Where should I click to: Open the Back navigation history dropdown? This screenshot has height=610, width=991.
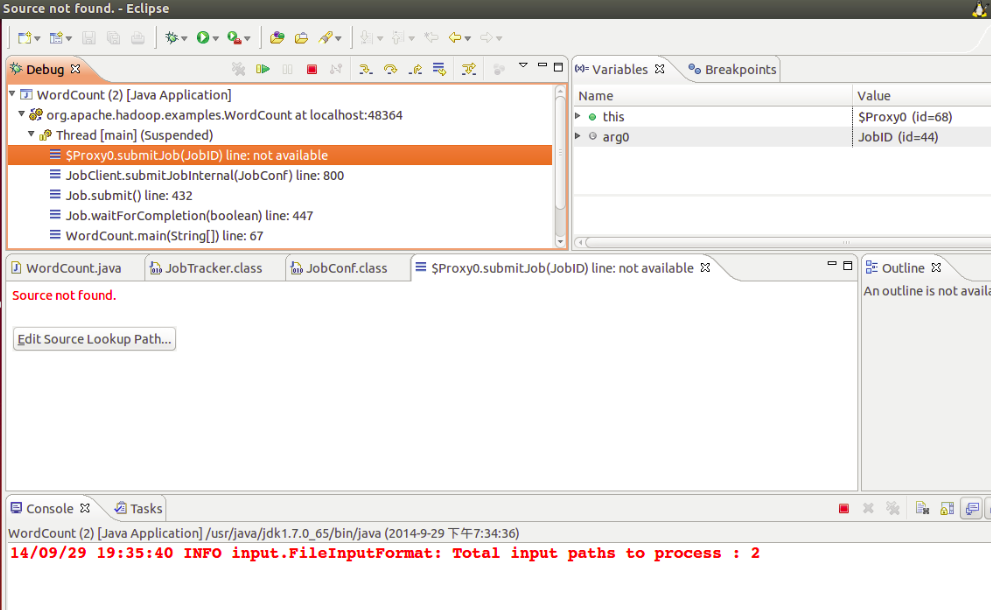468,39
